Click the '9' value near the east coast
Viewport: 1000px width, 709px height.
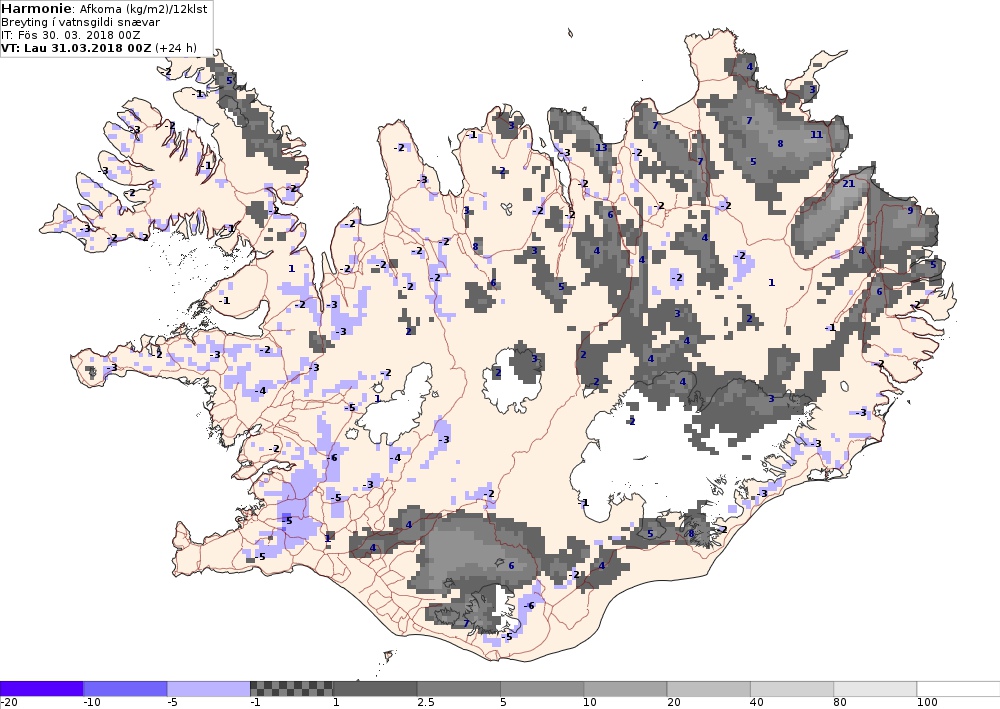pyautogui.click(x=910, y=210)
